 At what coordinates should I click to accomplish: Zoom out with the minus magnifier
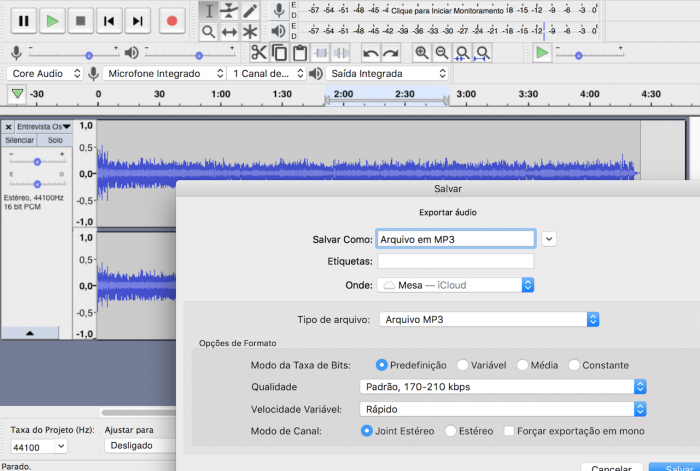pyautogui.click(x=442, y=53)
